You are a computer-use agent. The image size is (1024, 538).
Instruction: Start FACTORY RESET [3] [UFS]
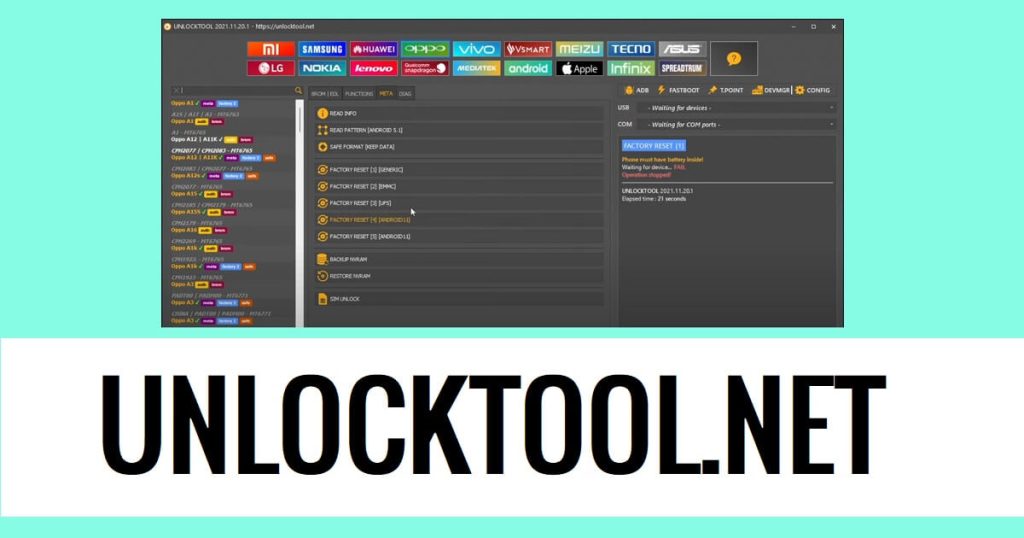tap(459, 203)
